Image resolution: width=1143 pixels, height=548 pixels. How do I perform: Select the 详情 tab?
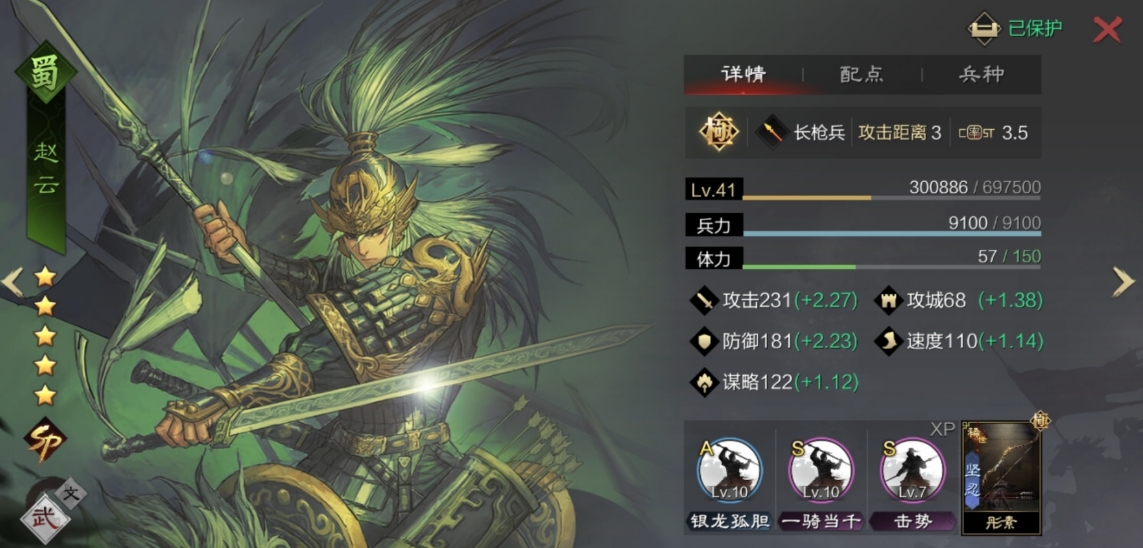pos(744,74)
